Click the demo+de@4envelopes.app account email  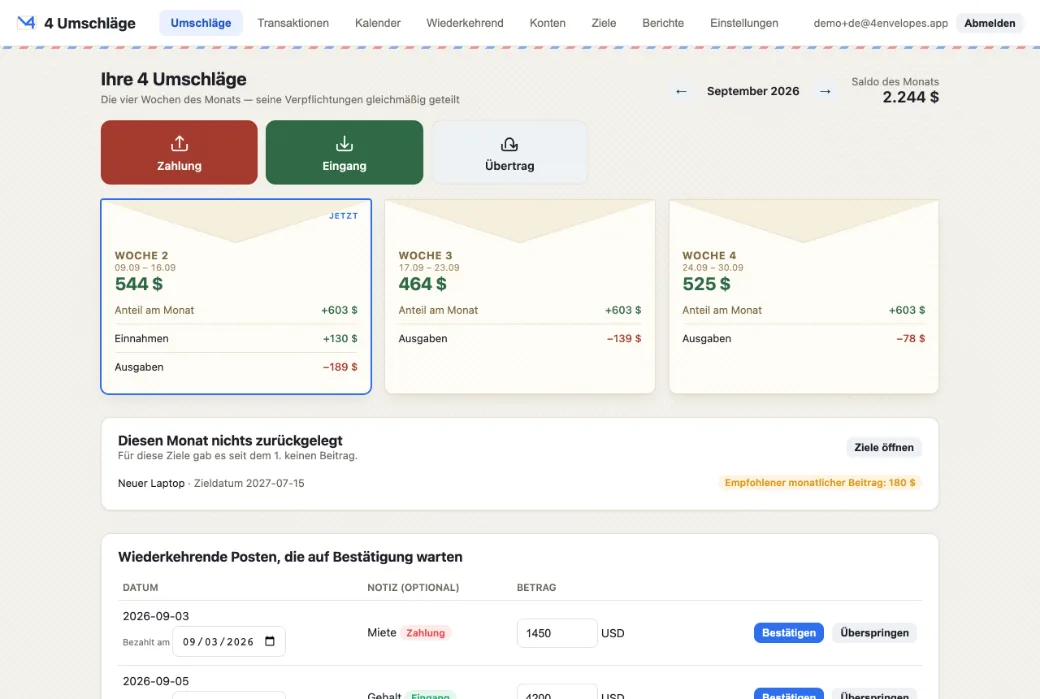pos(880,23)
